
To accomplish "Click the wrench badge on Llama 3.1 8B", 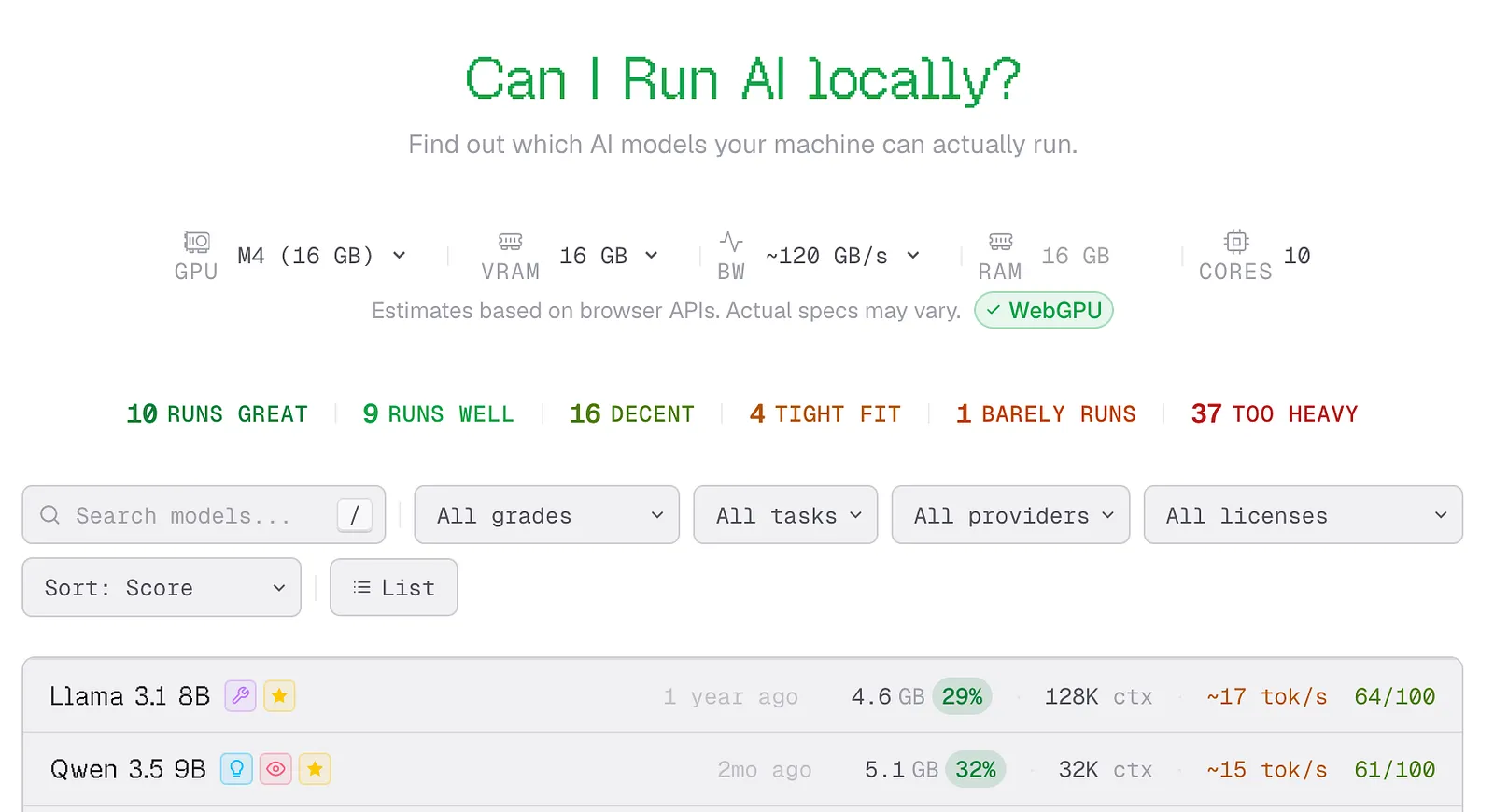I will click(x=240, y=696).
